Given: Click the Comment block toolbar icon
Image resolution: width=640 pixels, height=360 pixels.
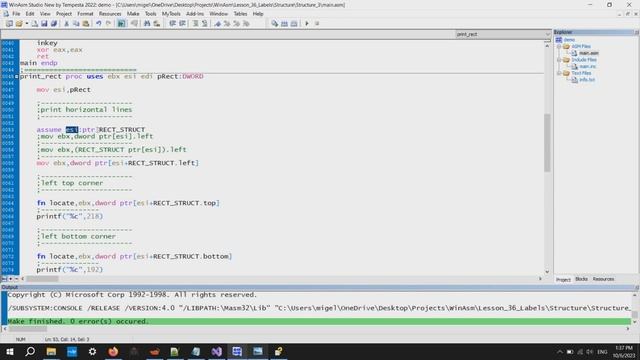Looking at the screenshot, I should pyautogui.click(x=195, y=24).
